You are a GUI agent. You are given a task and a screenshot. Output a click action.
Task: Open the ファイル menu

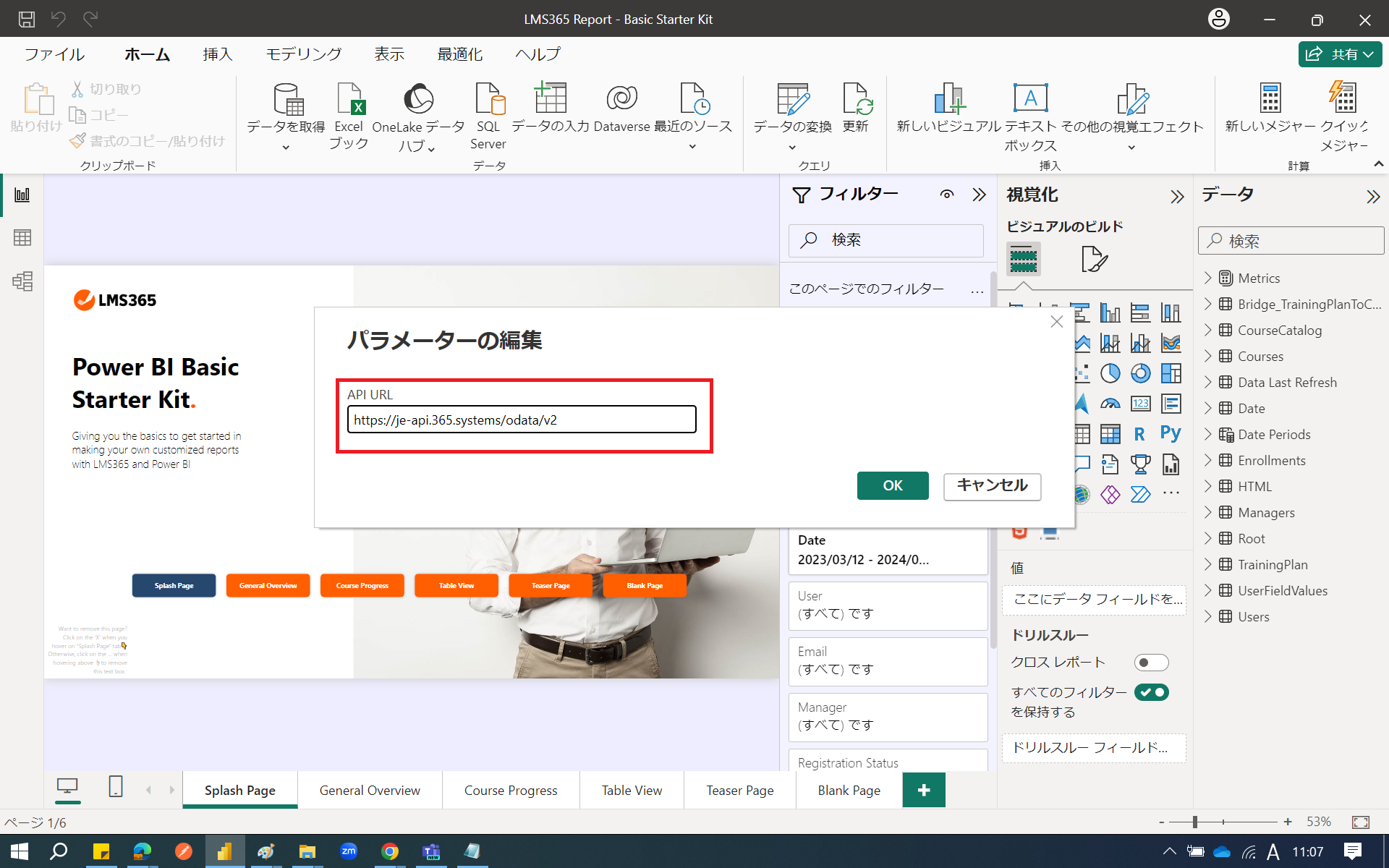pyautogui.click(x=54, y=54)
